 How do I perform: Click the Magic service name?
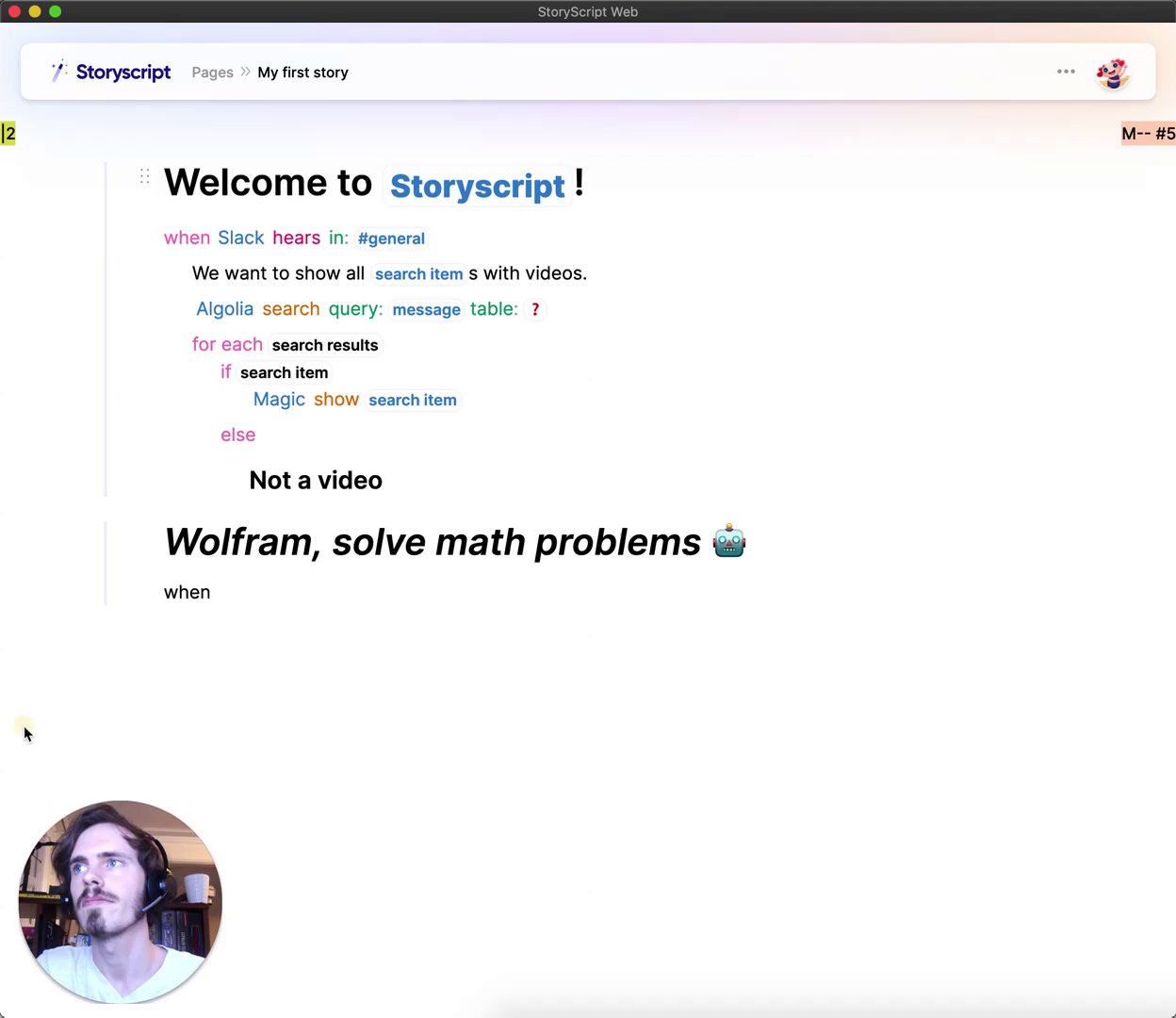click(279, 400)
